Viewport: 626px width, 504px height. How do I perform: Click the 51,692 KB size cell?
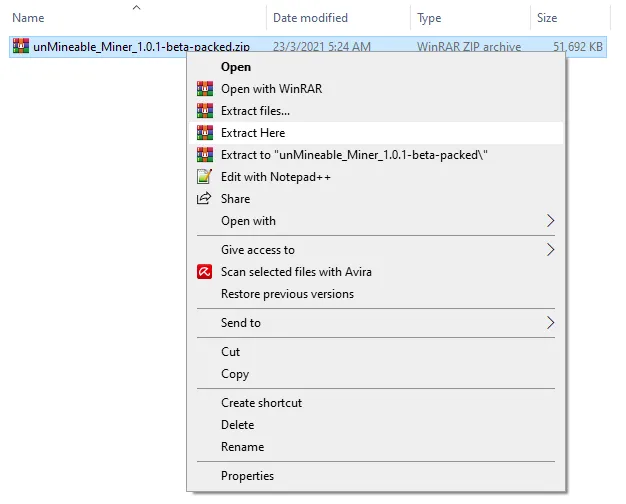[578, 47]
